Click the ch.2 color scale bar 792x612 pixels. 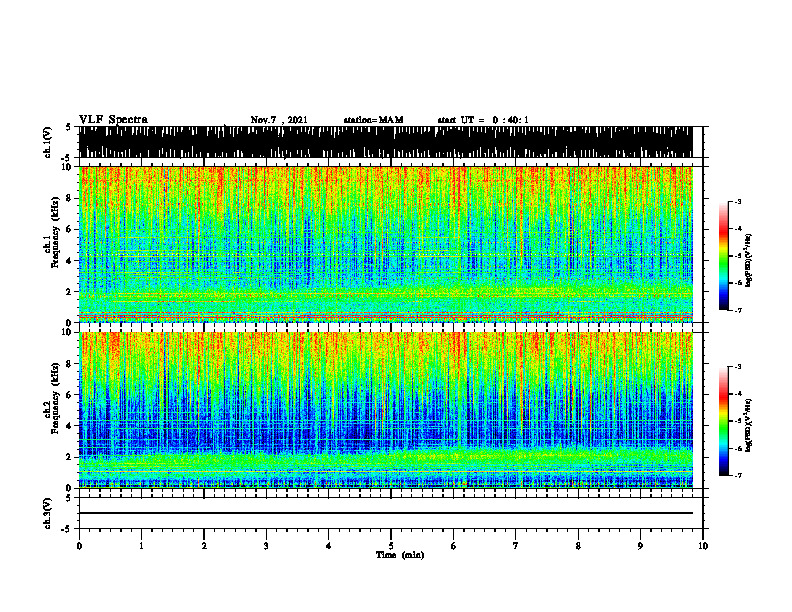pos(723,421)
